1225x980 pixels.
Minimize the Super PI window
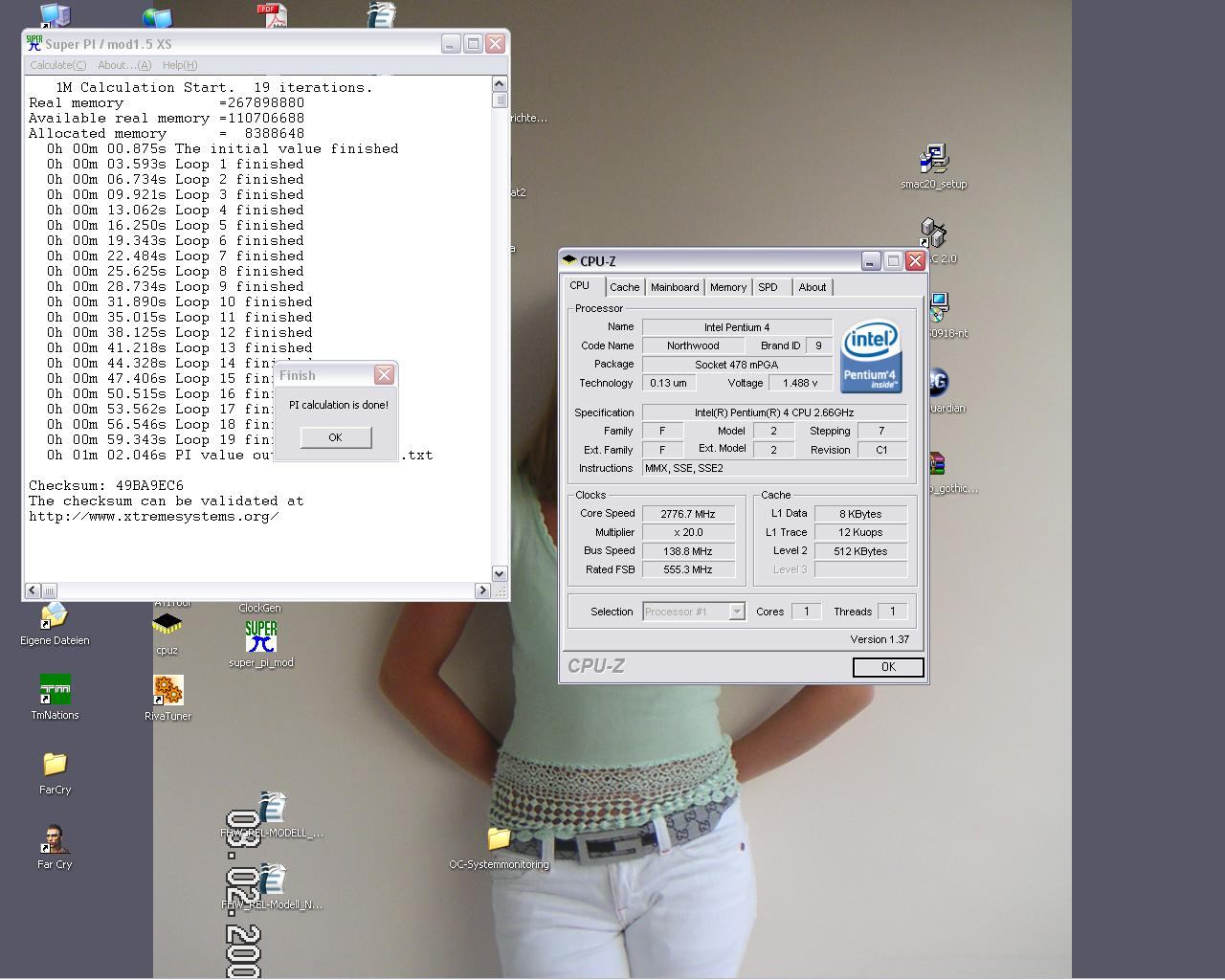click(x=451, y=43)
